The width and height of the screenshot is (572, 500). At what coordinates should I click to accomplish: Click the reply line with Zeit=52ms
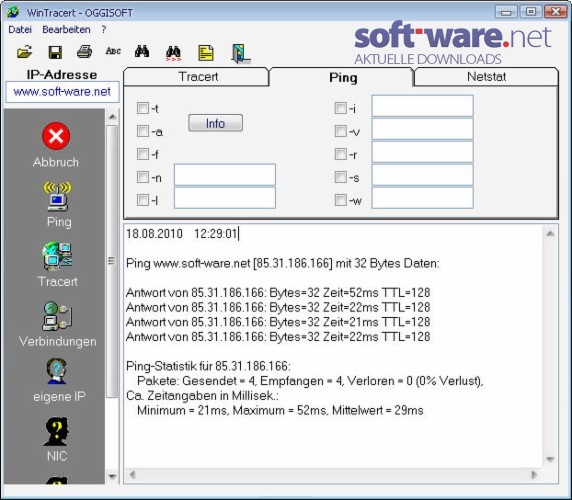point(278,292)
